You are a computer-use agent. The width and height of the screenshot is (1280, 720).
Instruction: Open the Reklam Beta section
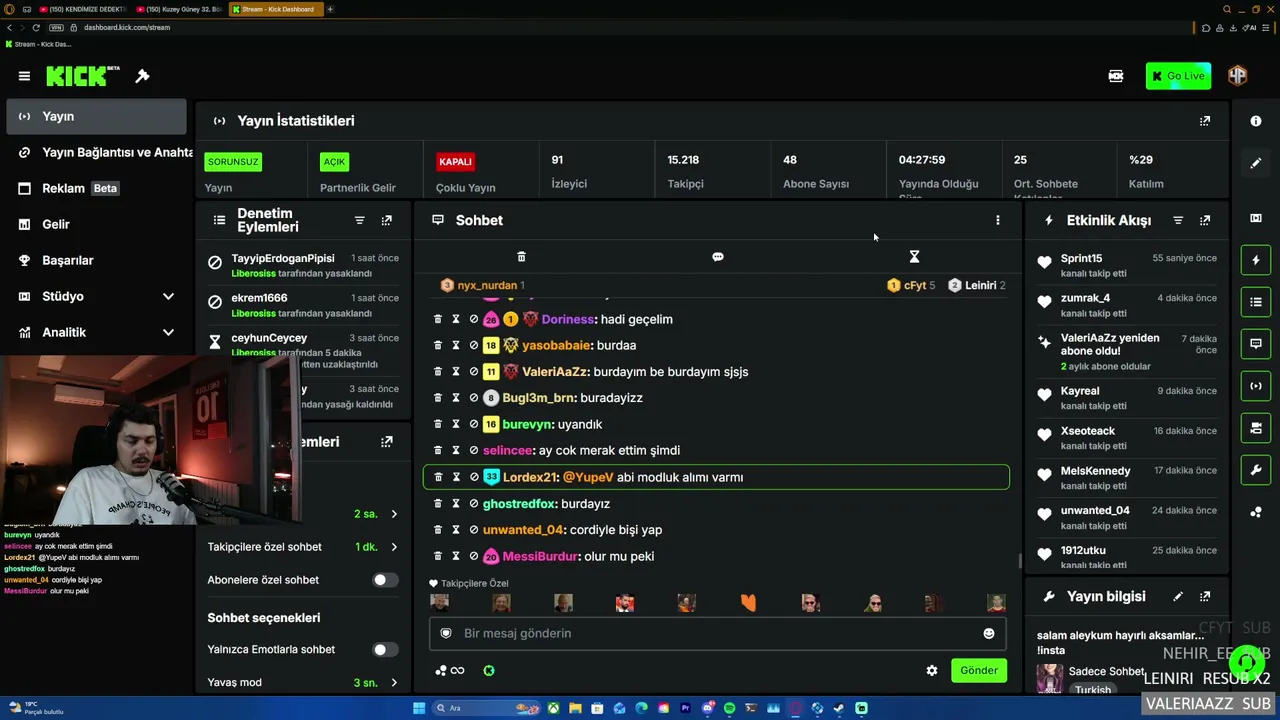coord(97,188)
